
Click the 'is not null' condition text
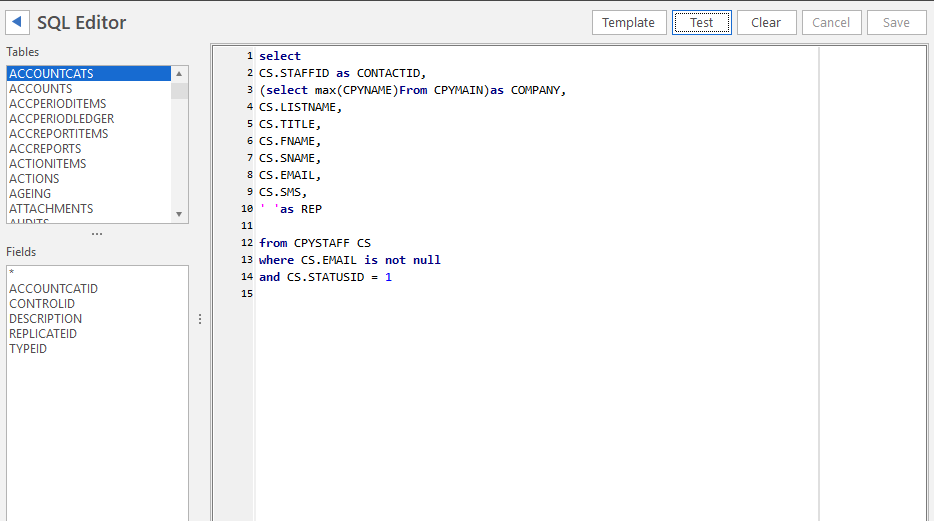[x=403, y=260]
